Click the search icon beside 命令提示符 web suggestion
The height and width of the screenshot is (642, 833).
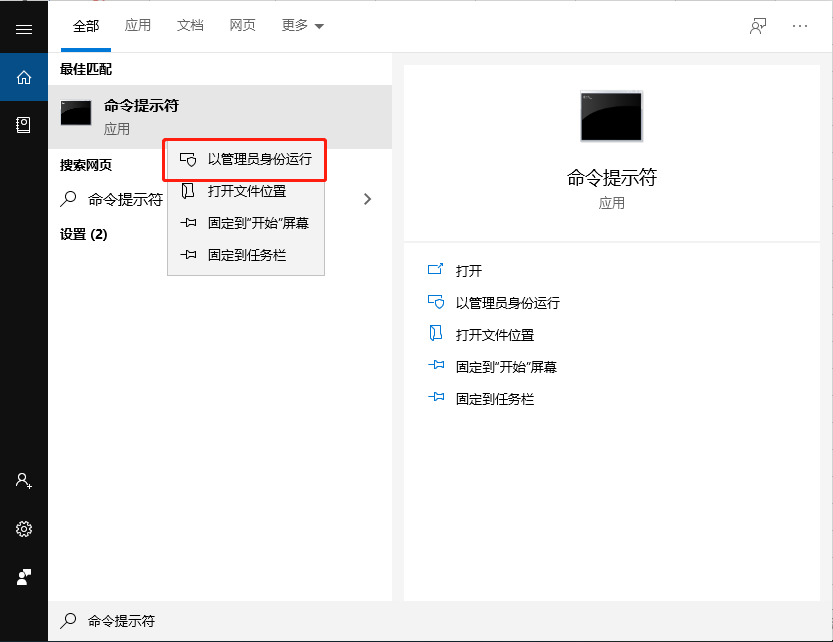[x=70, y=198]
